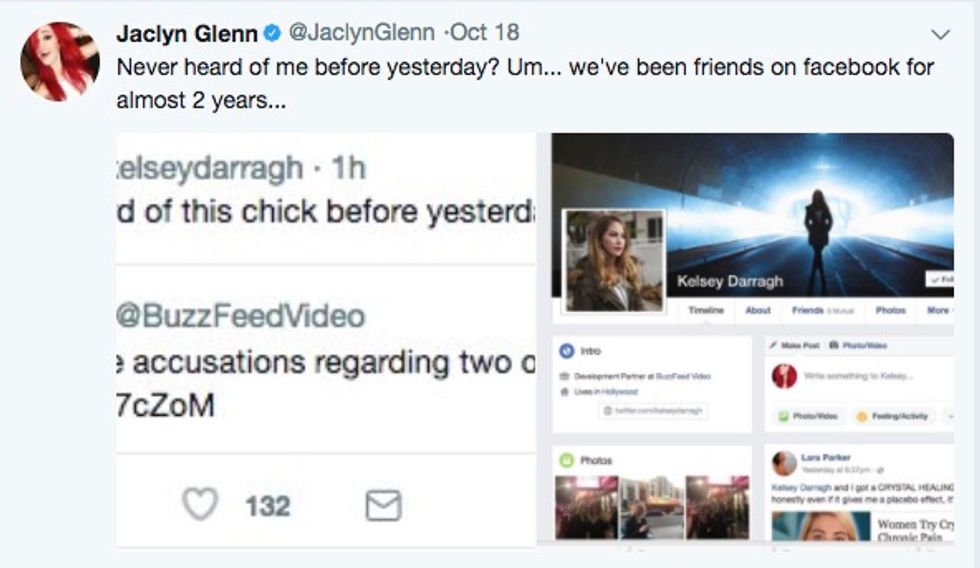Click the Intro section globe icon

[x=567, y=351]
